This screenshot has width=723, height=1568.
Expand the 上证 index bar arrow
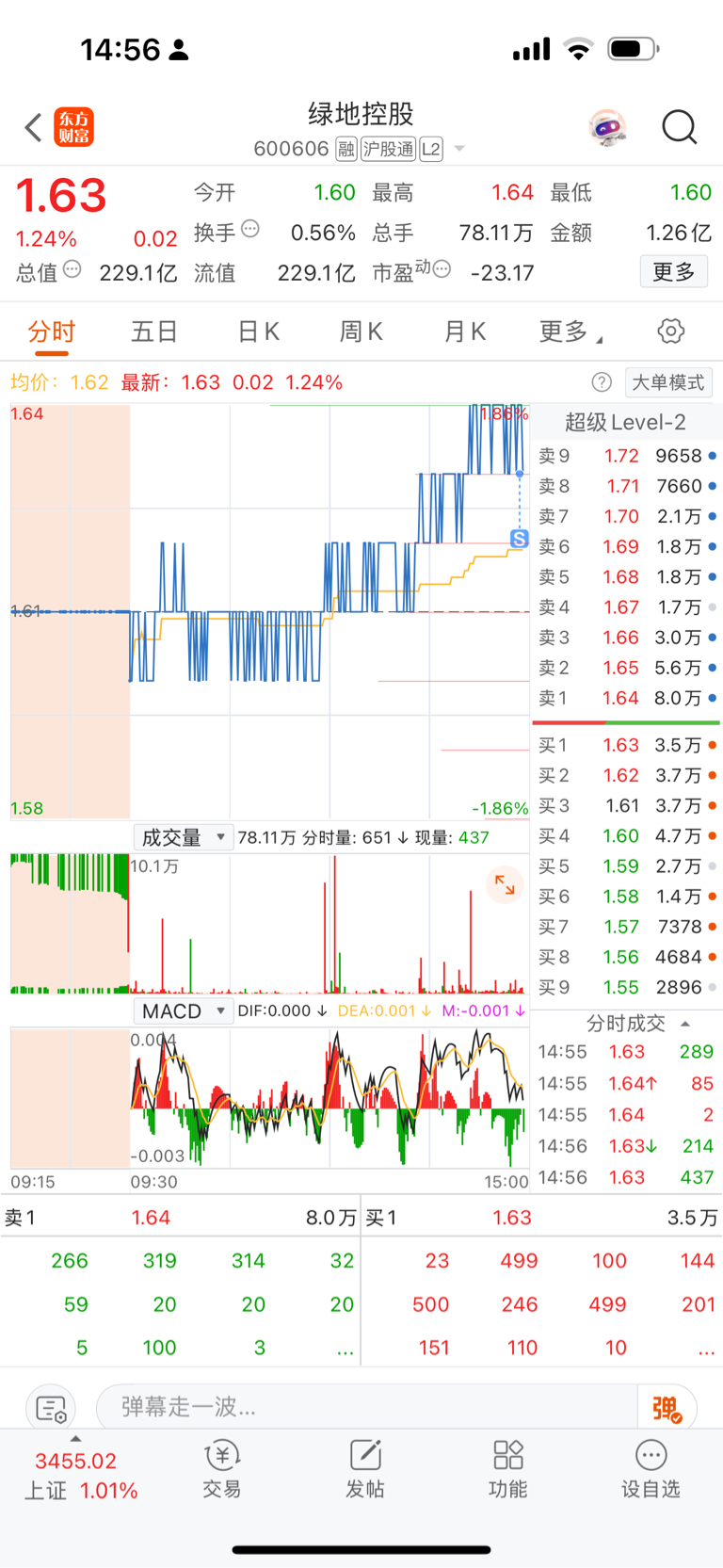[75, 1439]
